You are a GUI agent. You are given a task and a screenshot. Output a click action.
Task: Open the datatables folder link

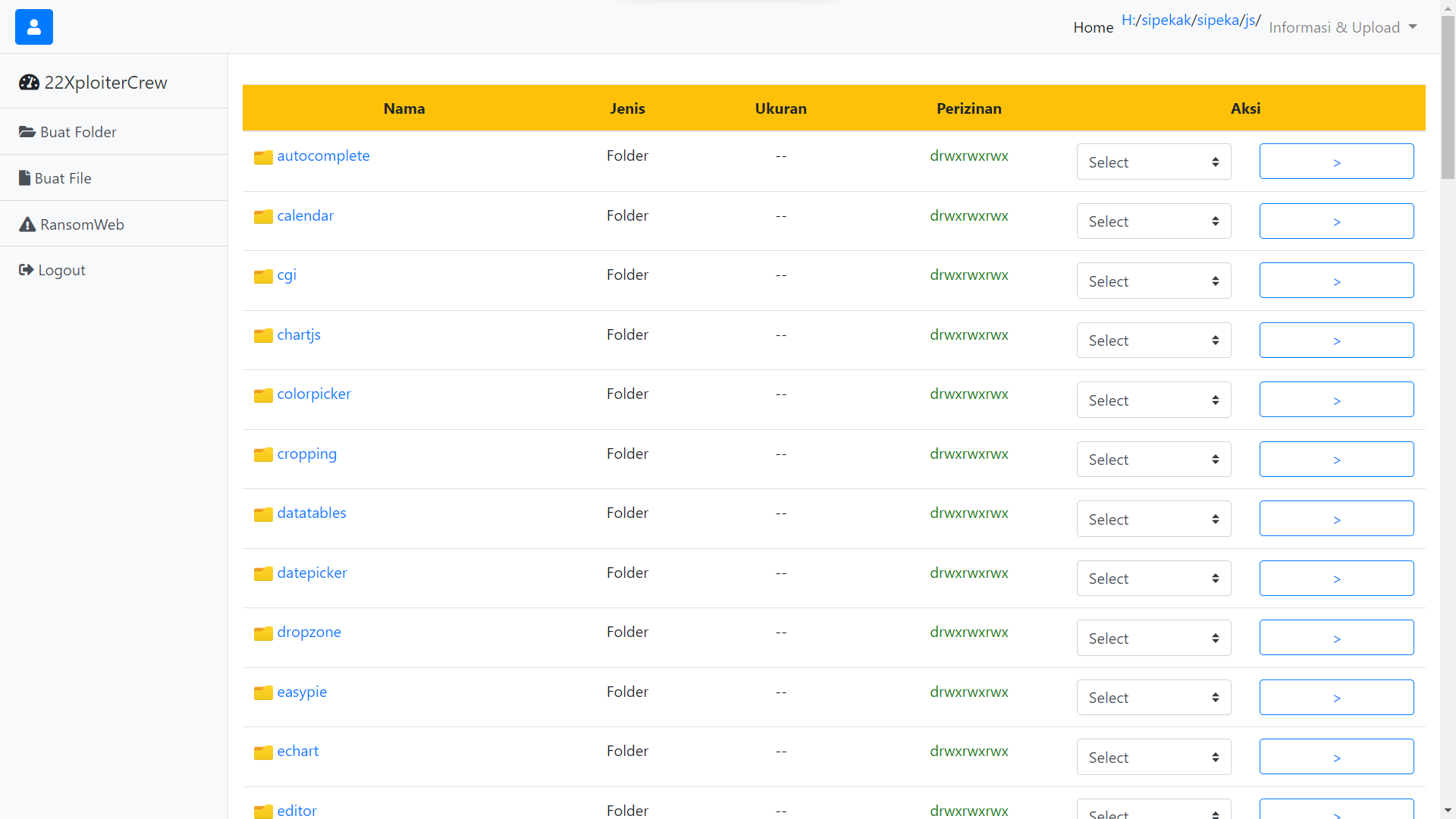coord(312,513)
